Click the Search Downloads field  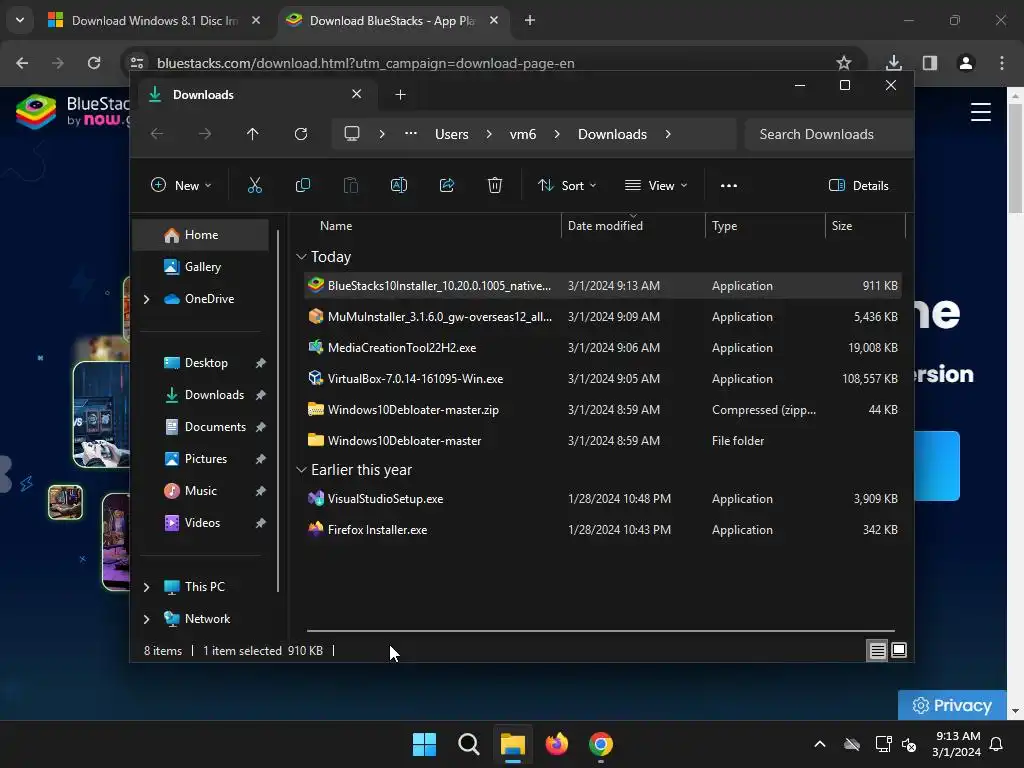829,134
